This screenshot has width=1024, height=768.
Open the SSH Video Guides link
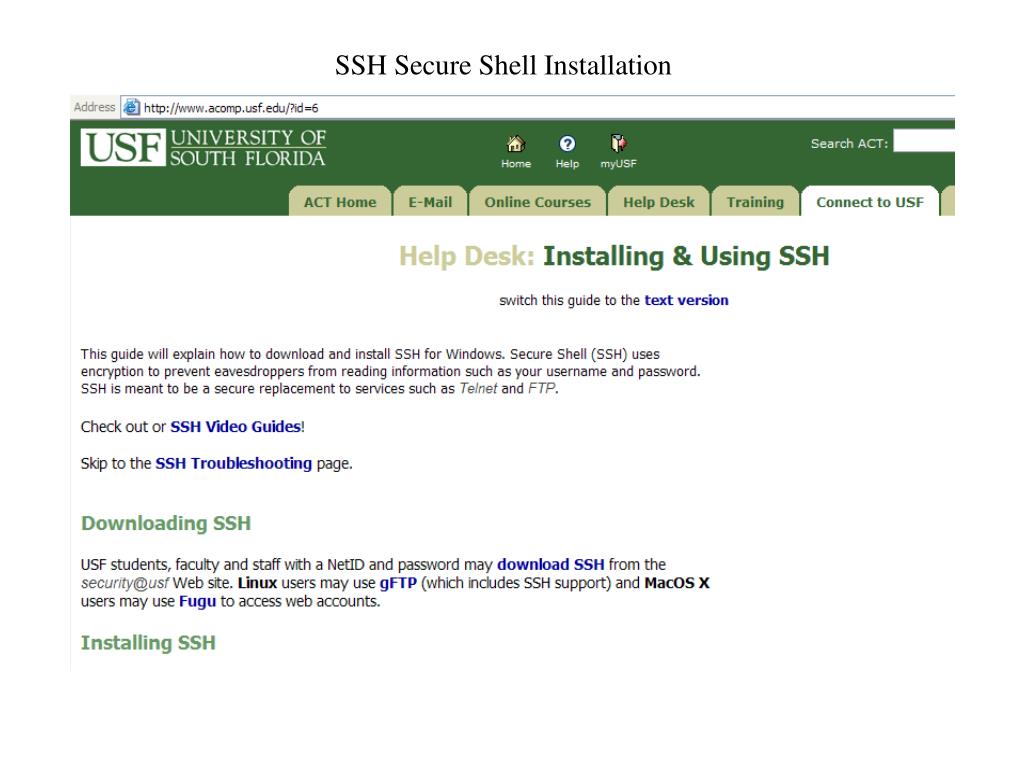[236, 427]
